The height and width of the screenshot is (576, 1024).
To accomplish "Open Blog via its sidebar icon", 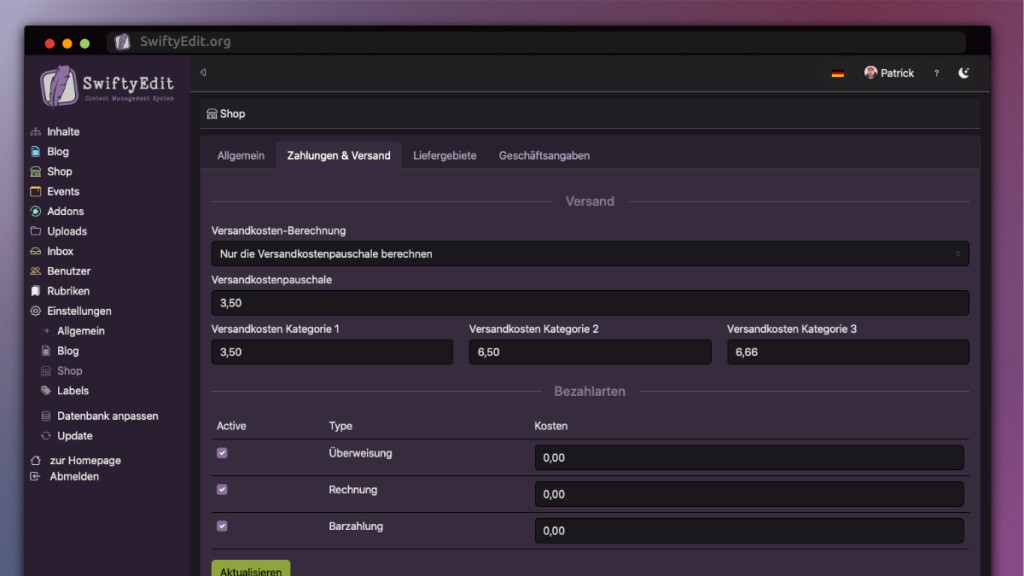I will point(36,152).
